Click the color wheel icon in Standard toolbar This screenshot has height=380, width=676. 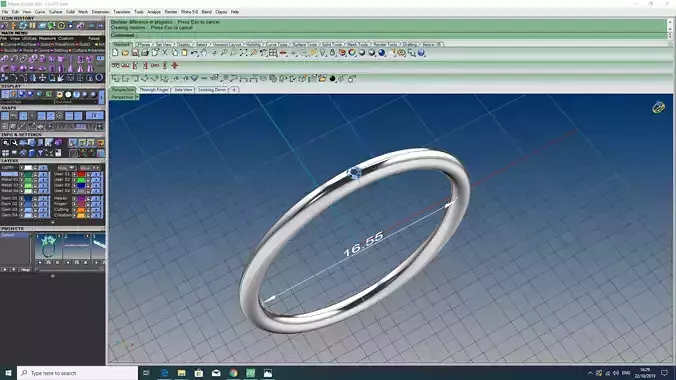352,53
